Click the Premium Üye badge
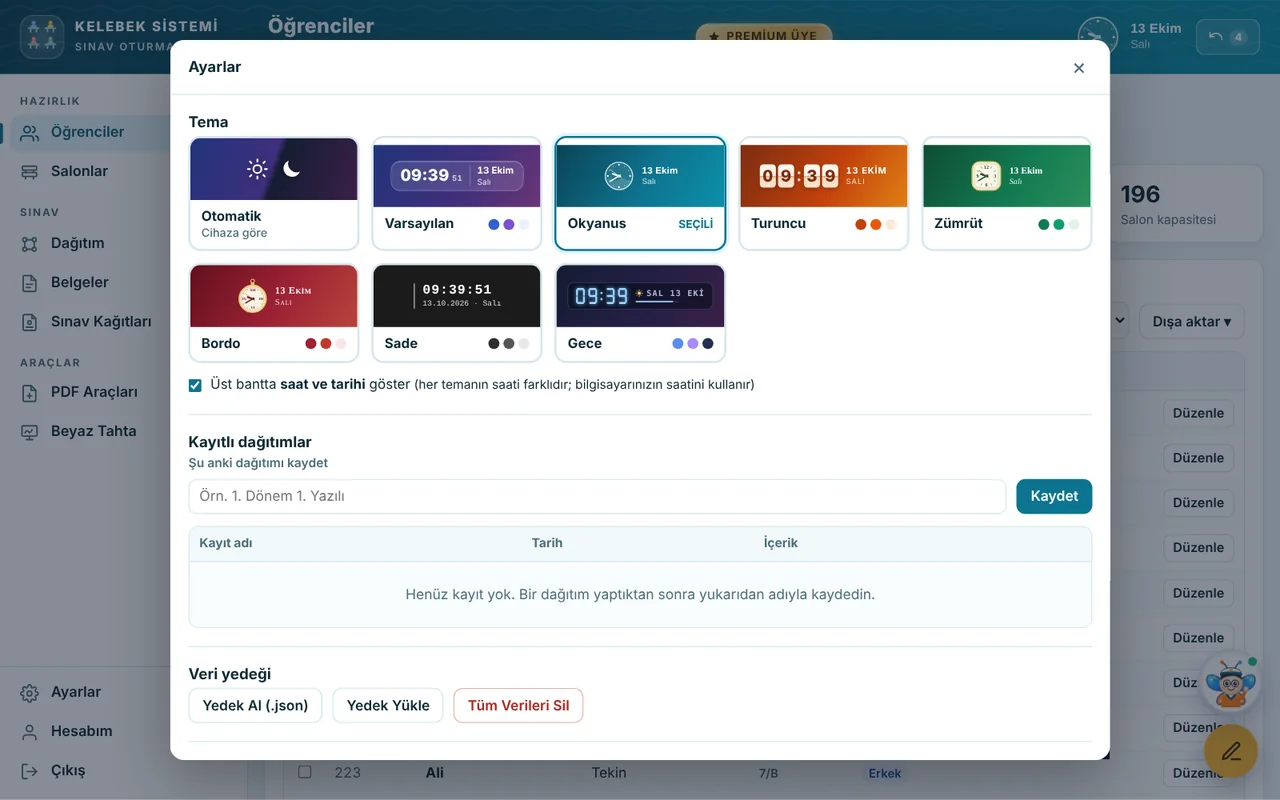This screenshot has height=800, width=1280. (x=764, y=36)
